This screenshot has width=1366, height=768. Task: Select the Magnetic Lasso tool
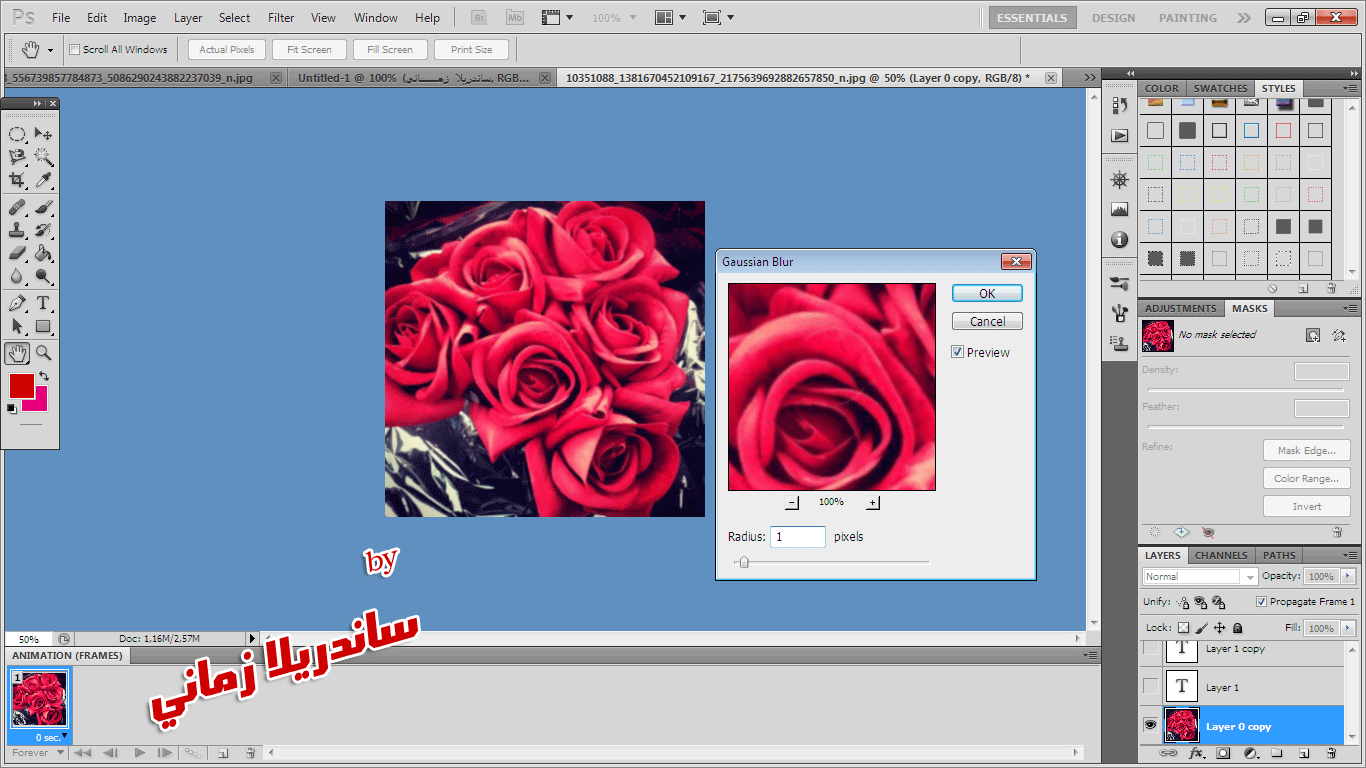(17, 157)
